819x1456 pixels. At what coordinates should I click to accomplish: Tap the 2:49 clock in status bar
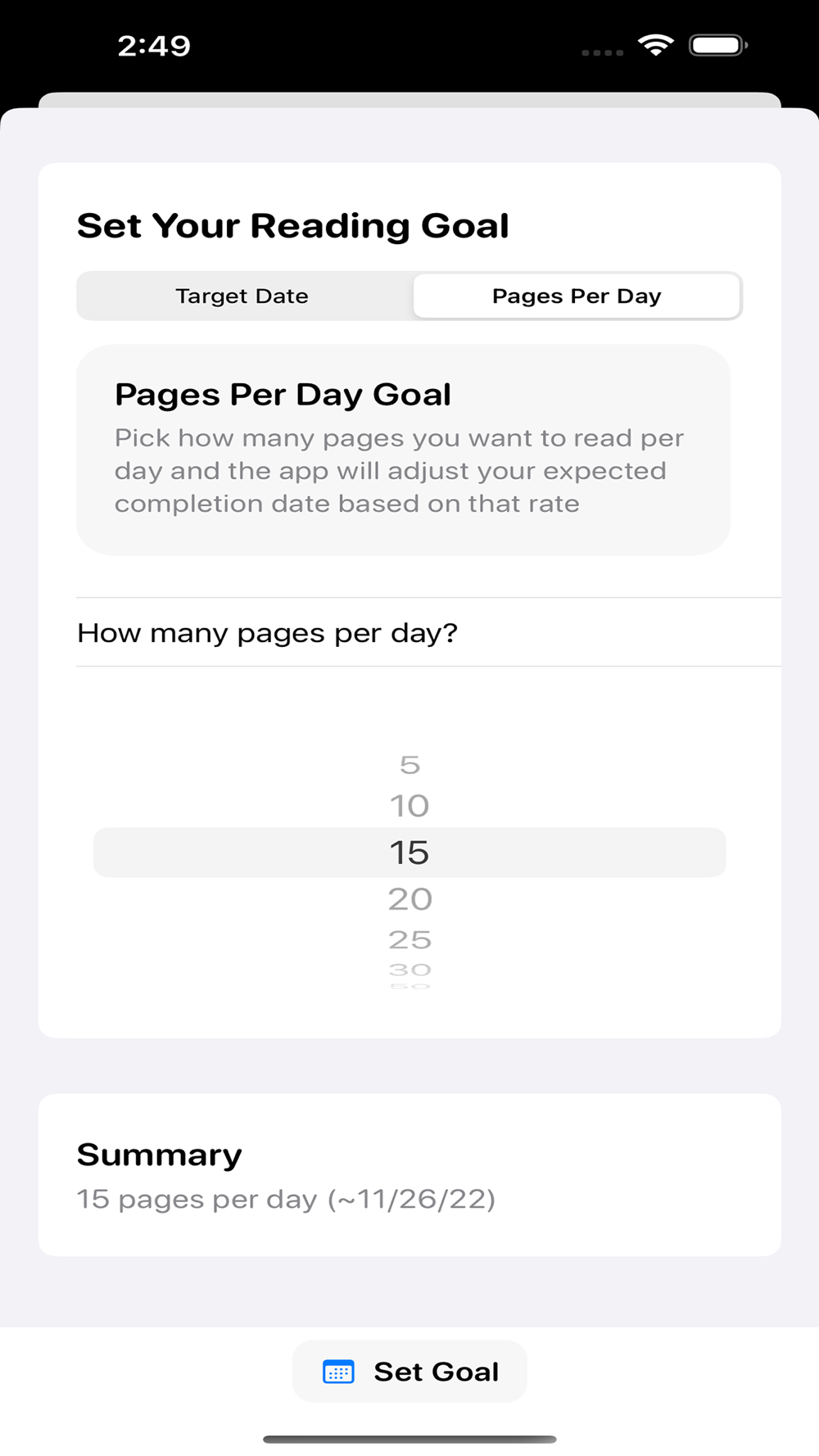pyautogui.click(x=154, y=46)
